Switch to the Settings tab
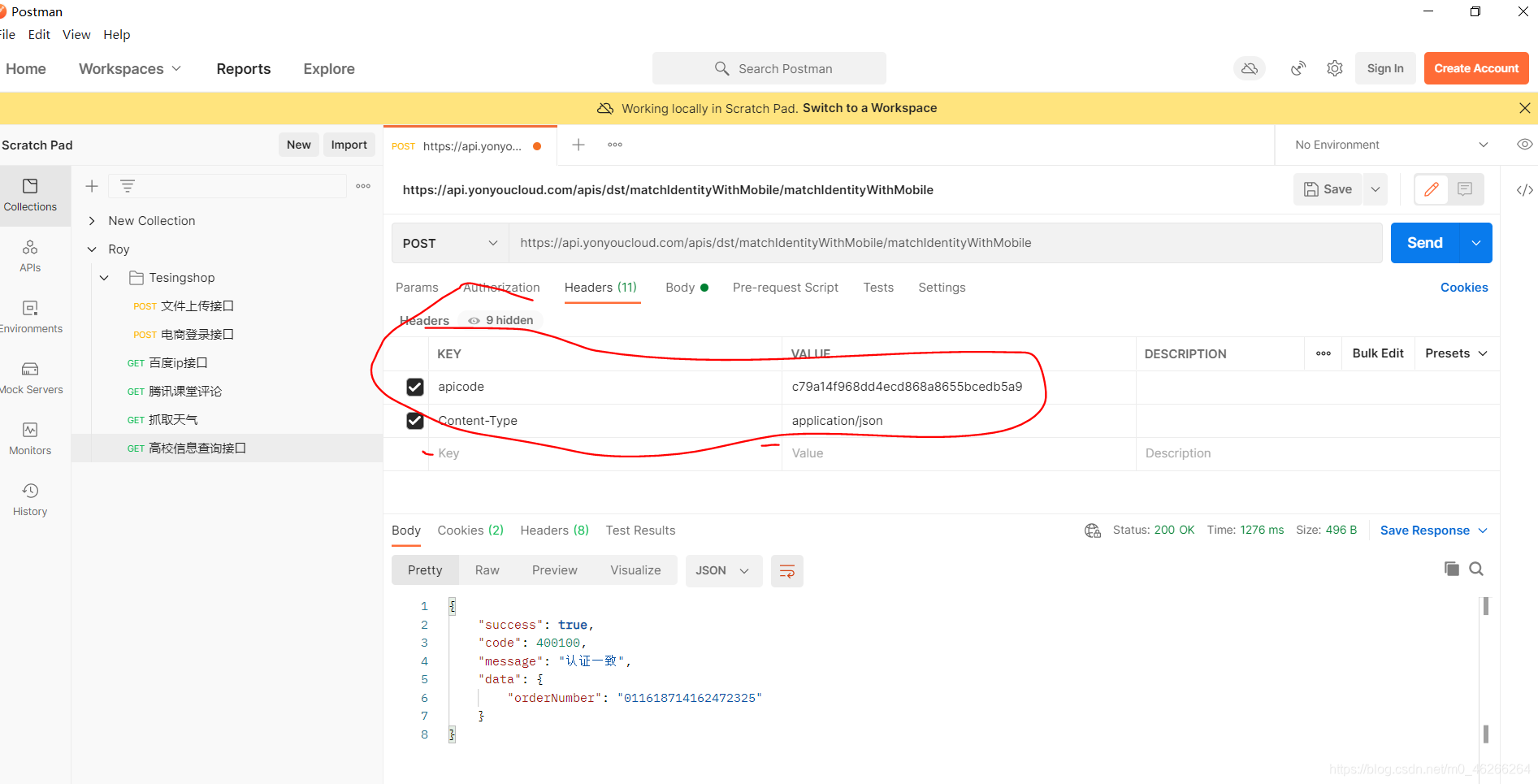 click(x=942, y=288)
